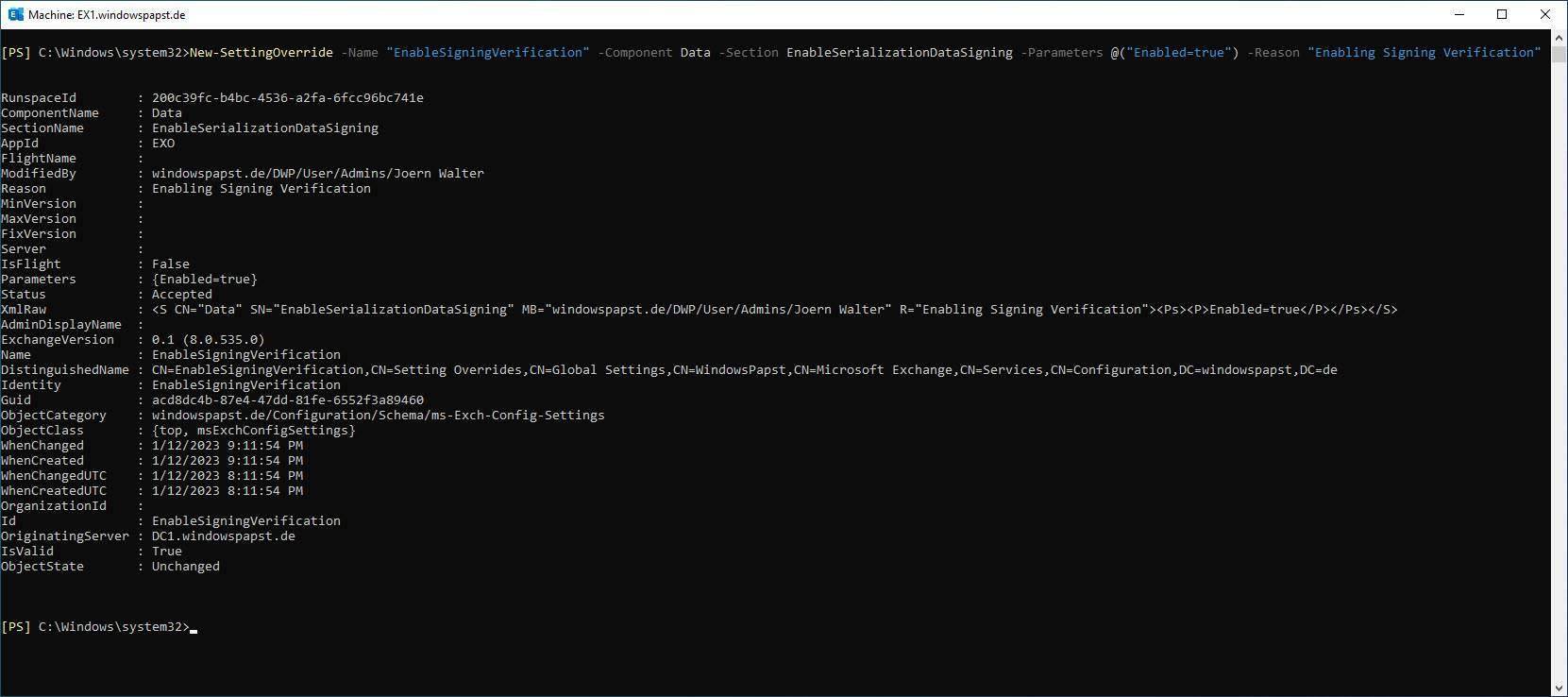1568x697 pixels.
Task: Close the EX1.windowspapst.de console window
Action: pyautogui.click(x=1545, y=14)
